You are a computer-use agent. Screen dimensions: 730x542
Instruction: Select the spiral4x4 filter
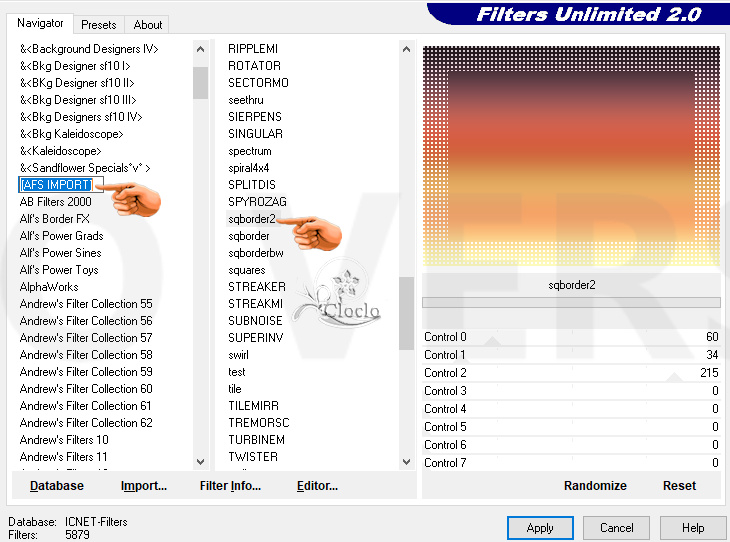tap(249, 168)
